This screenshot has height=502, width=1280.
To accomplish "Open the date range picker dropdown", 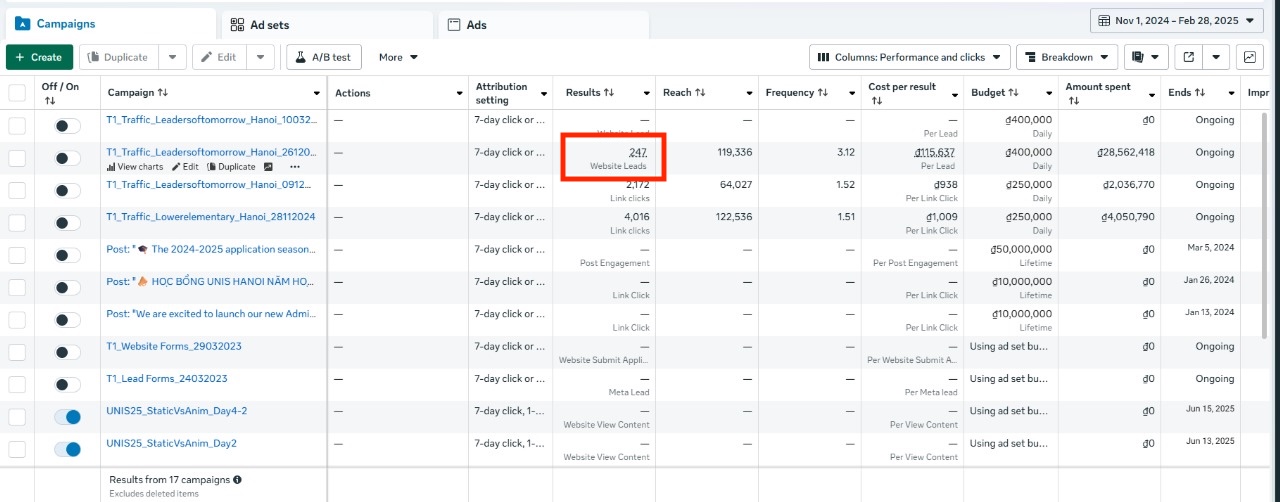I will [x=1177, y=20].
